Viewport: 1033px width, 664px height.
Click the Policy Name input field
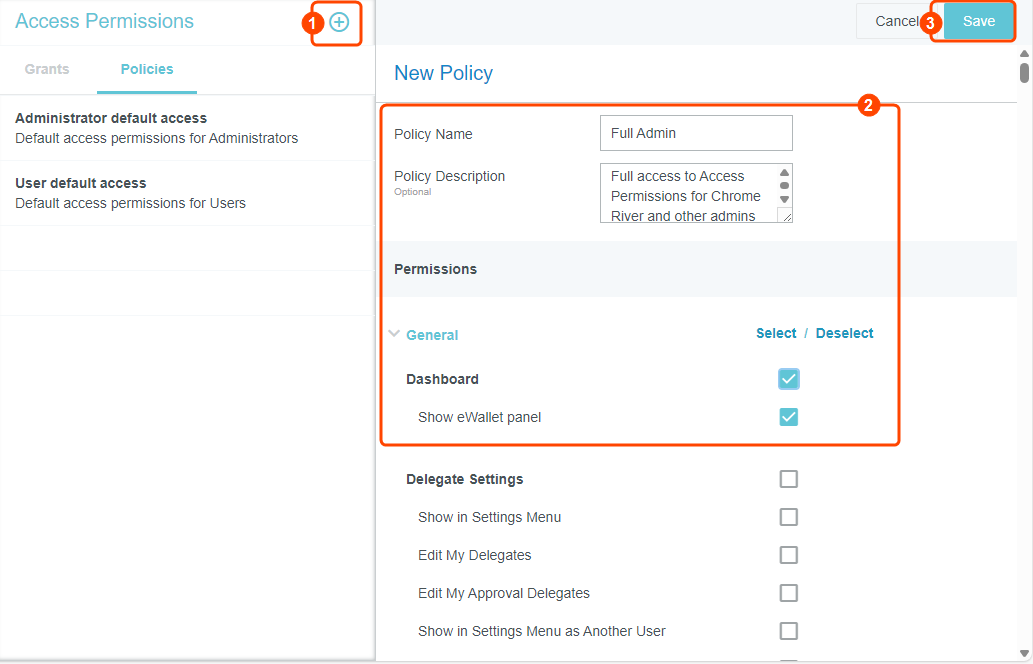click(x=695, y=133)
